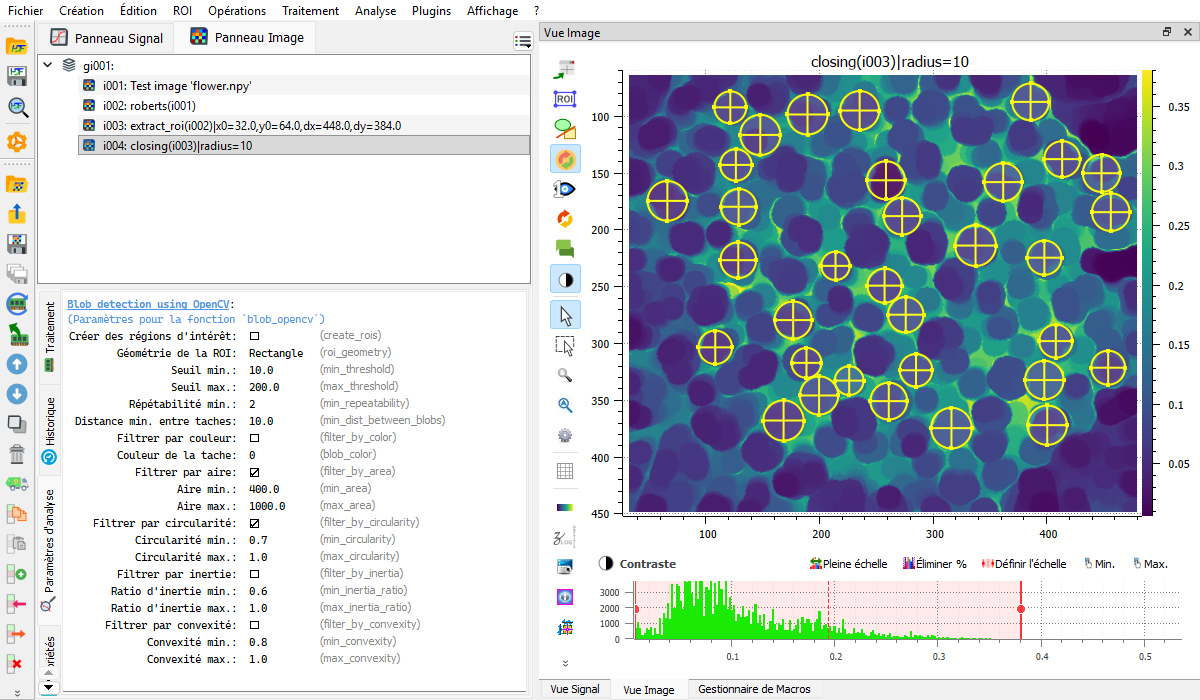Enable 'Filtrer par couleur' checkbox
This screenshot has height=700, width=1200.
[255, 438]
